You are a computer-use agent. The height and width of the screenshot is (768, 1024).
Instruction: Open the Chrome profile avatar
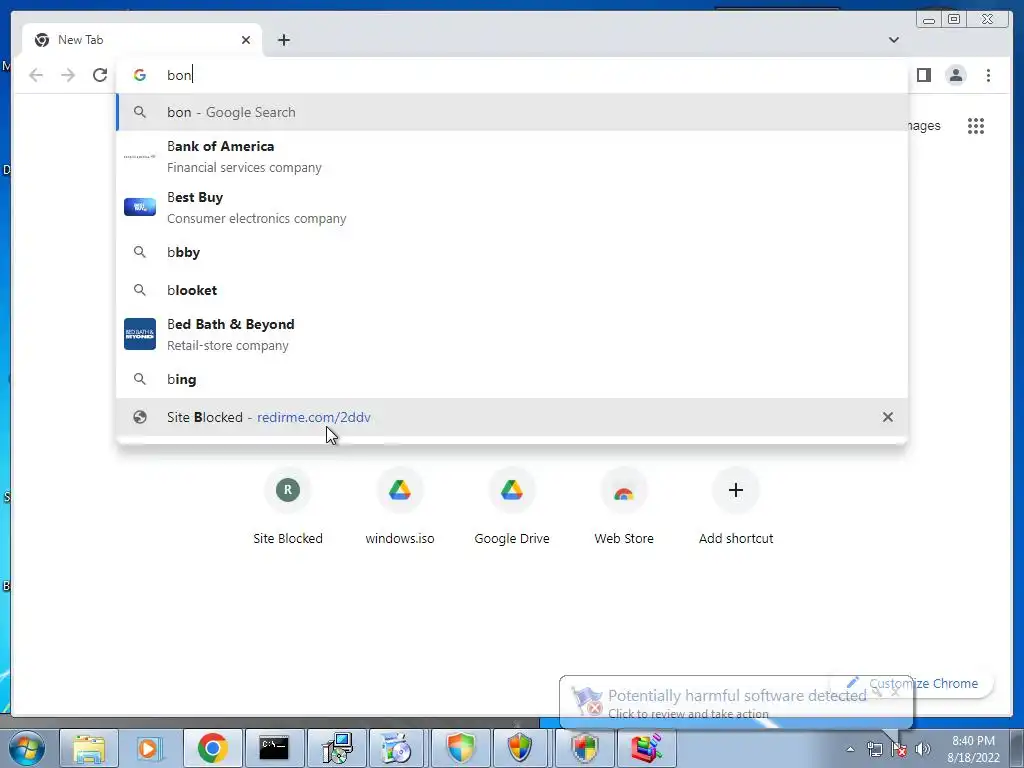pos(956,75)
